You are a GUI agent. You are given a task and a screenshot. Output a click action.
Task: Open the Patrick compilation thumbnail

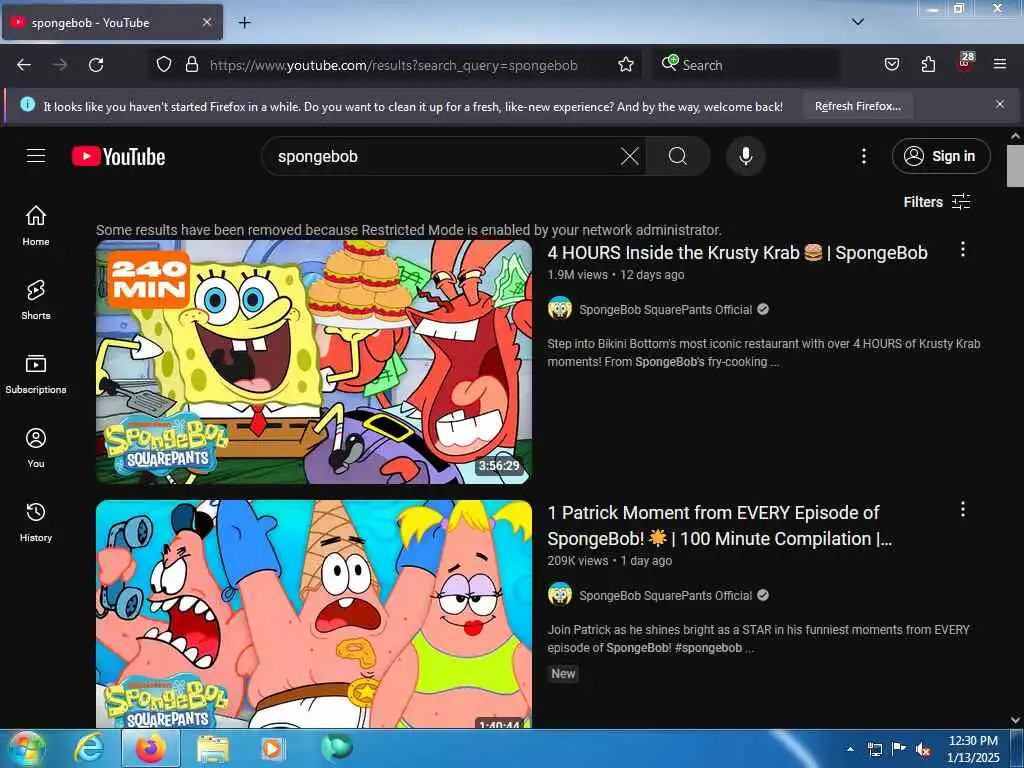pos(314,614)
